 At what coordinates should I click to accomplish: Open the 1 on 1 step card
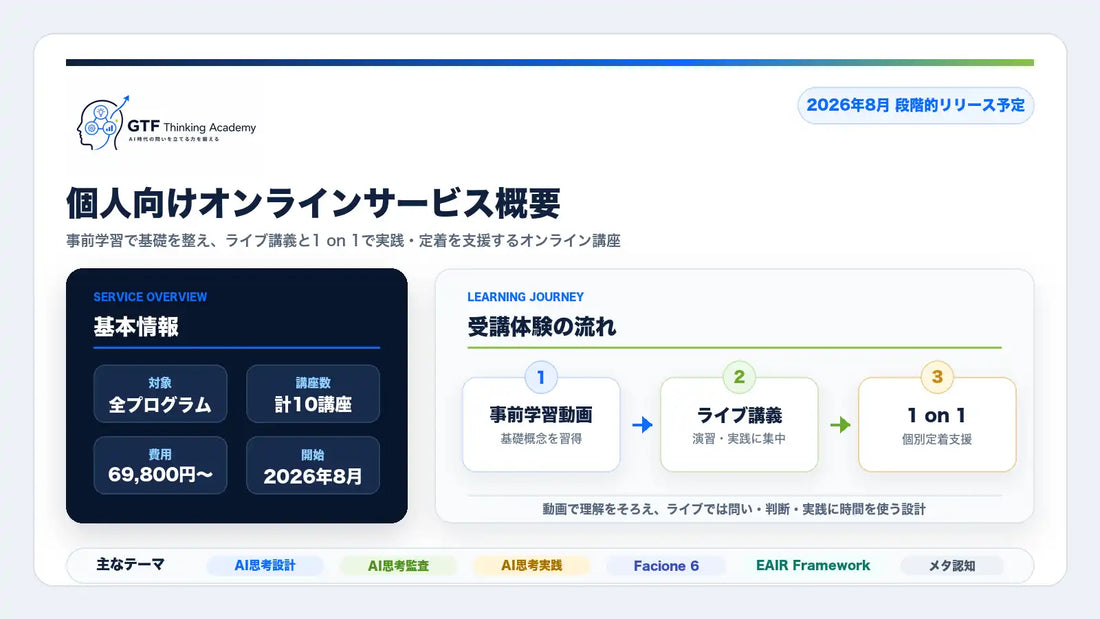937,425
